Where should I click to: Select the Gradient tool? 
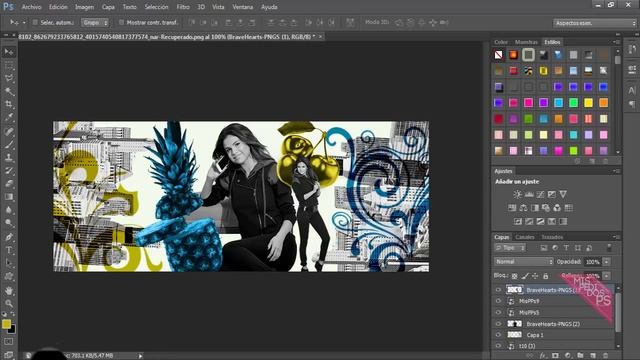(9, 197)
